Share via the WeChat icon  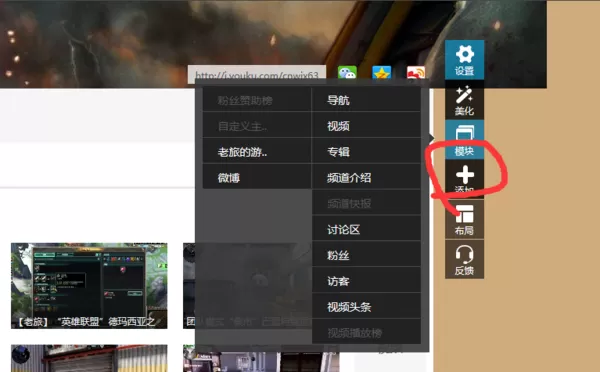click(x=347, y=72)
